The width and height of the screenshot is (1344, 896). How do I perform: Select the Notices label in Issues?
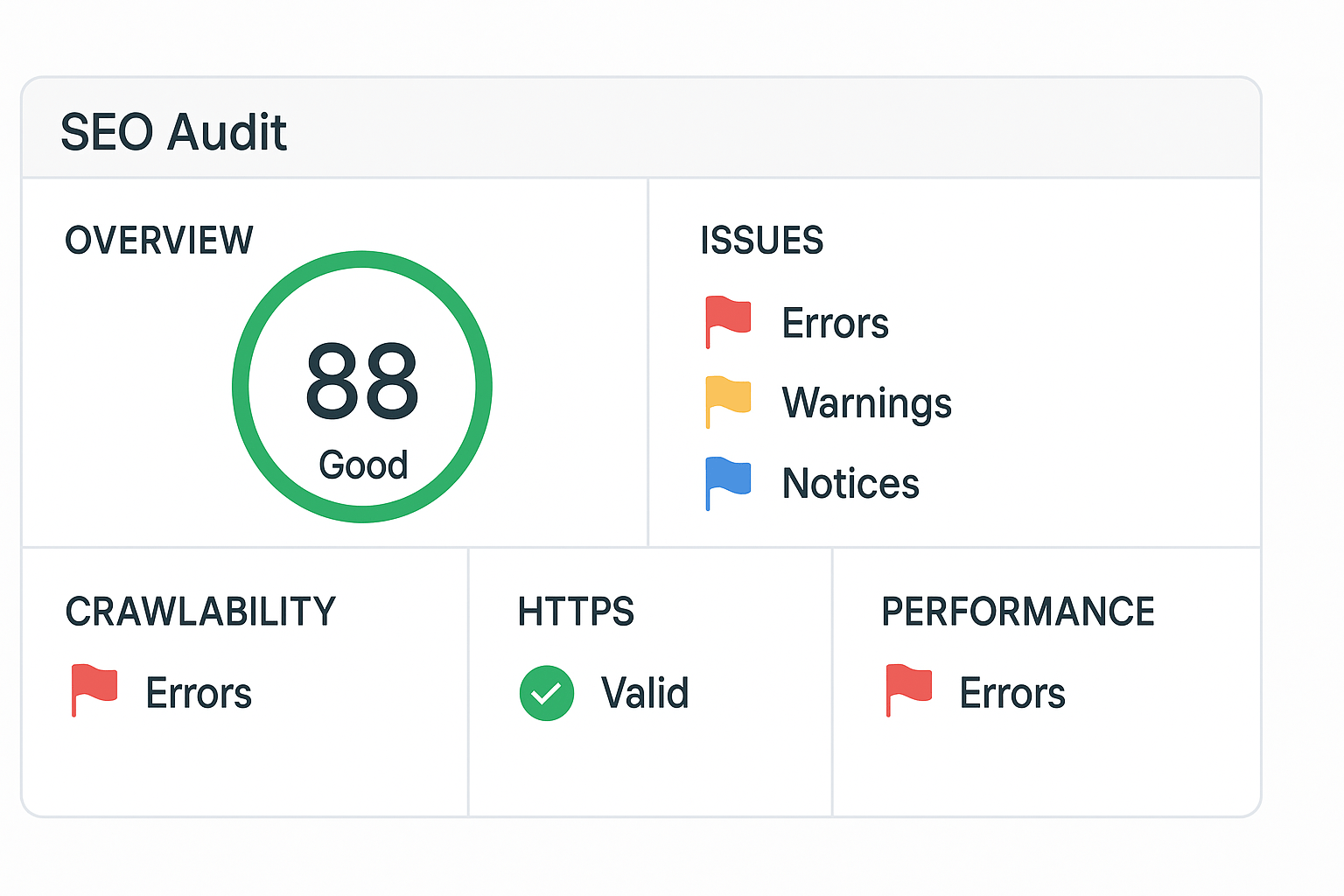(850, 484)
